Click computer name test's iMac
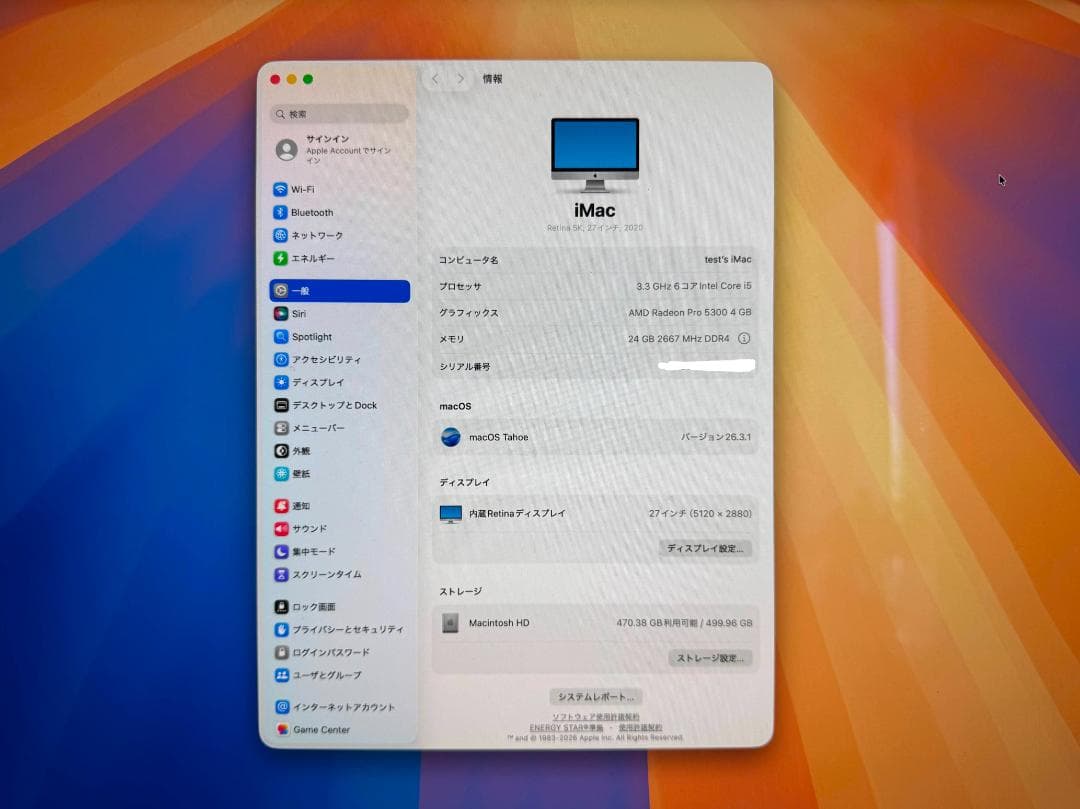This screenshot has height=809, width=1080. [727, 260]
